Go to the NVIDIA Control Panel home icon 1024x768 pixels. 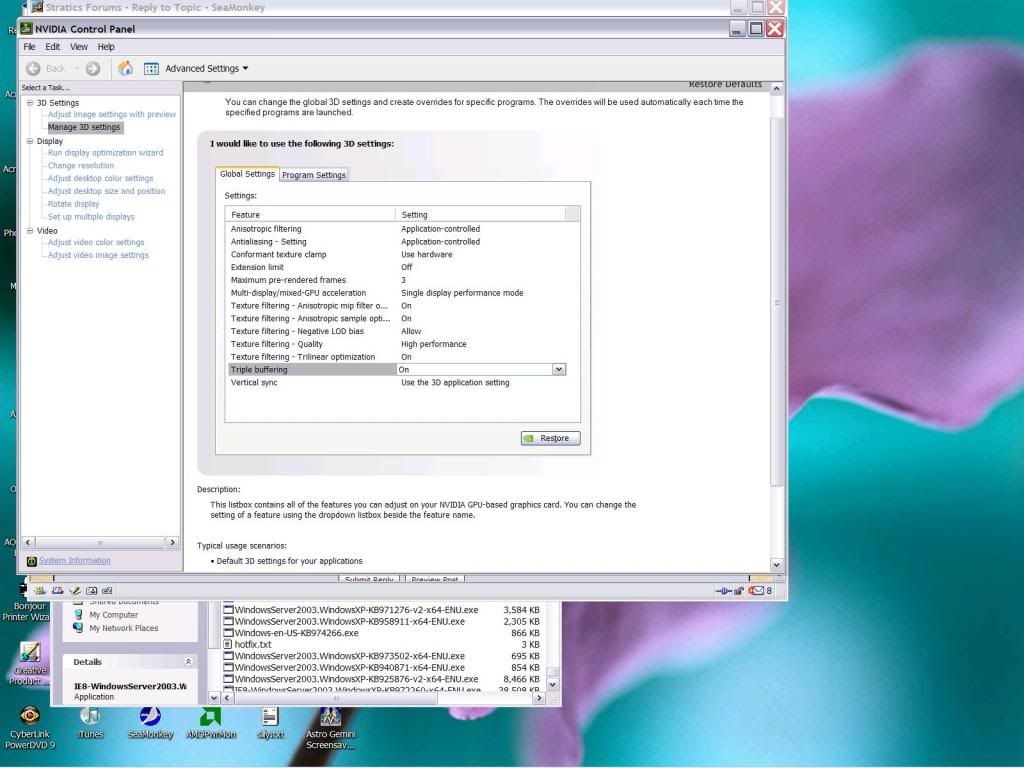125,68
